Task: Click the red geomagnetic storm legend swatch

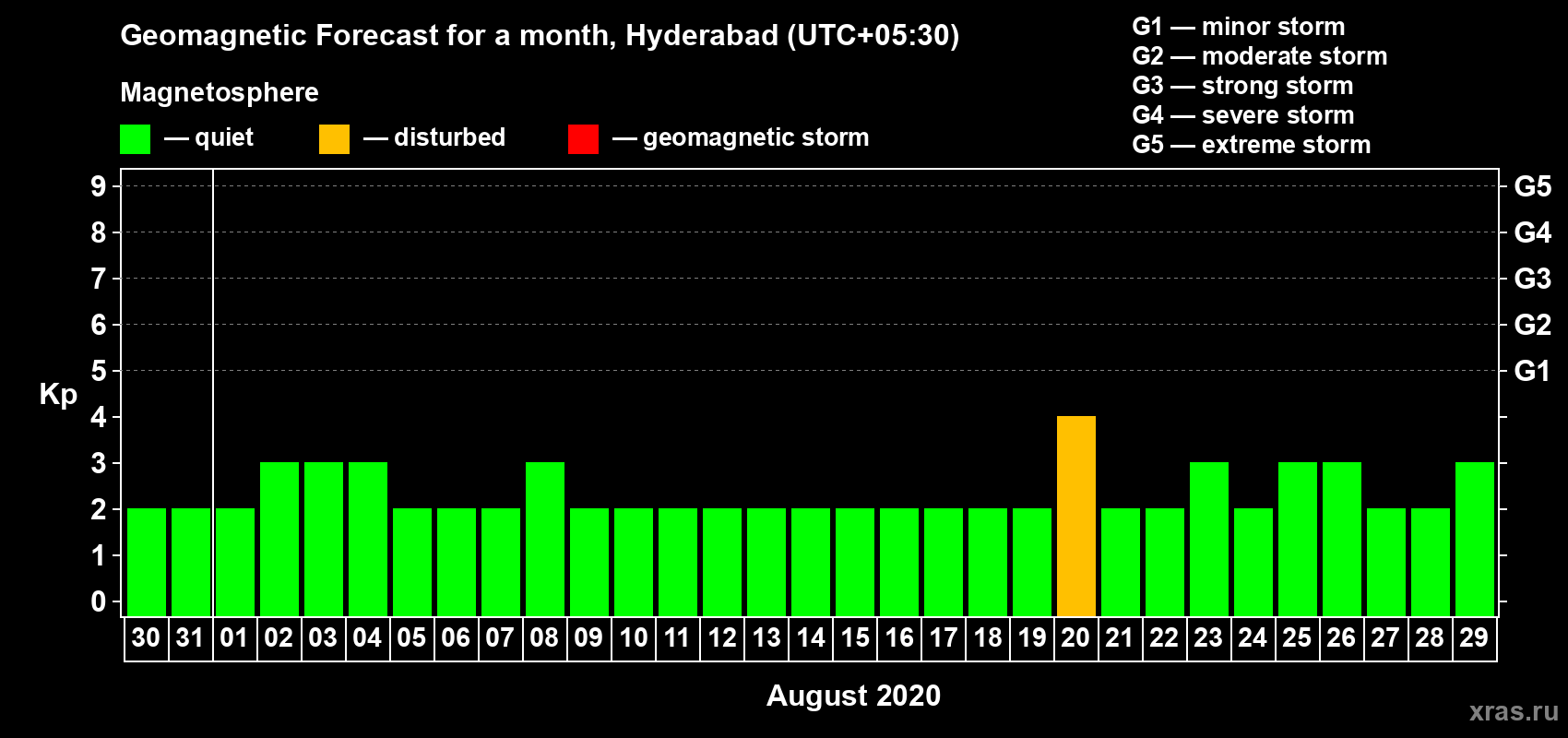Action: [x=583, y=139]
